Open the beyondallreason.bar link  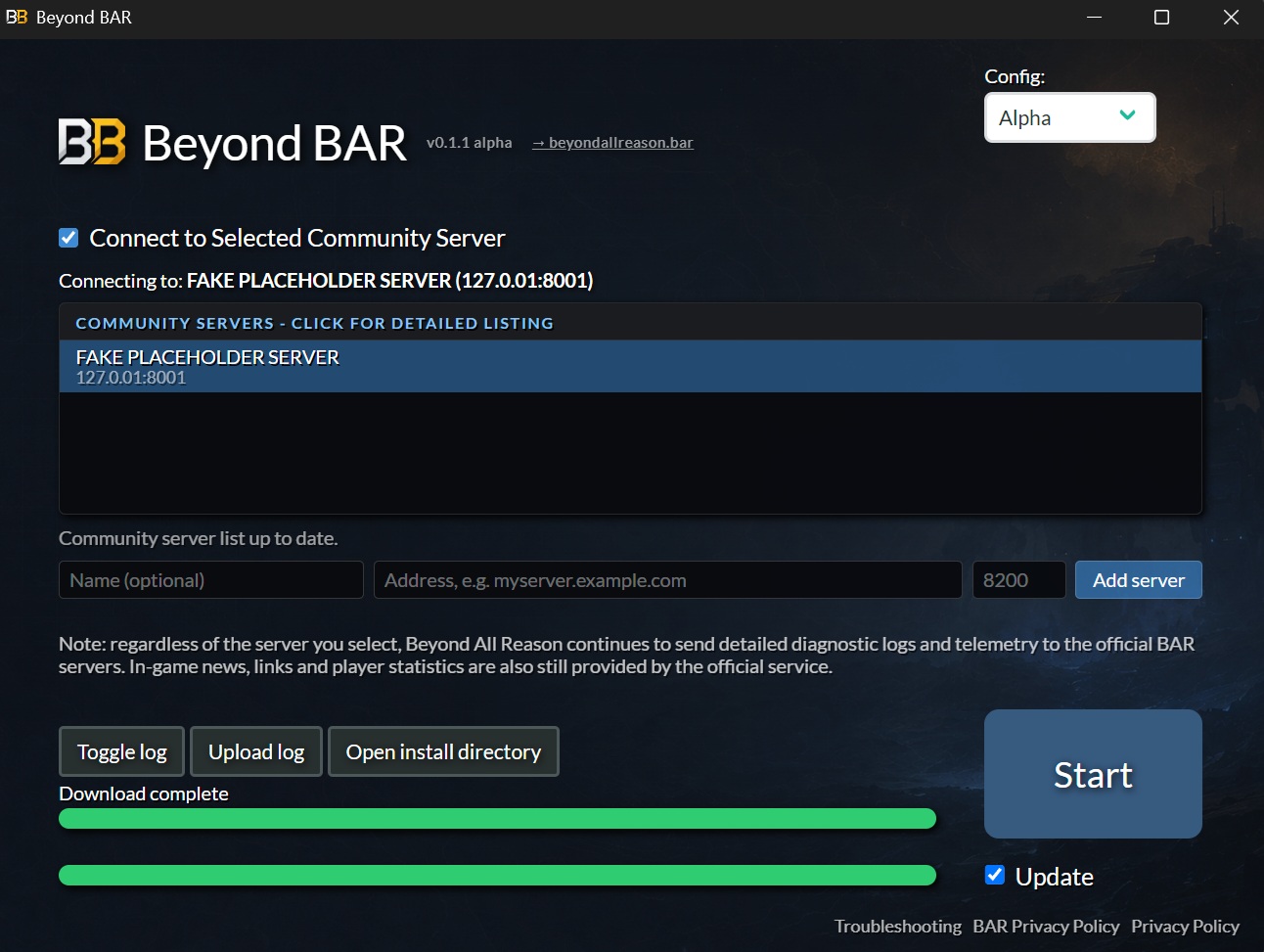point(612,143)
